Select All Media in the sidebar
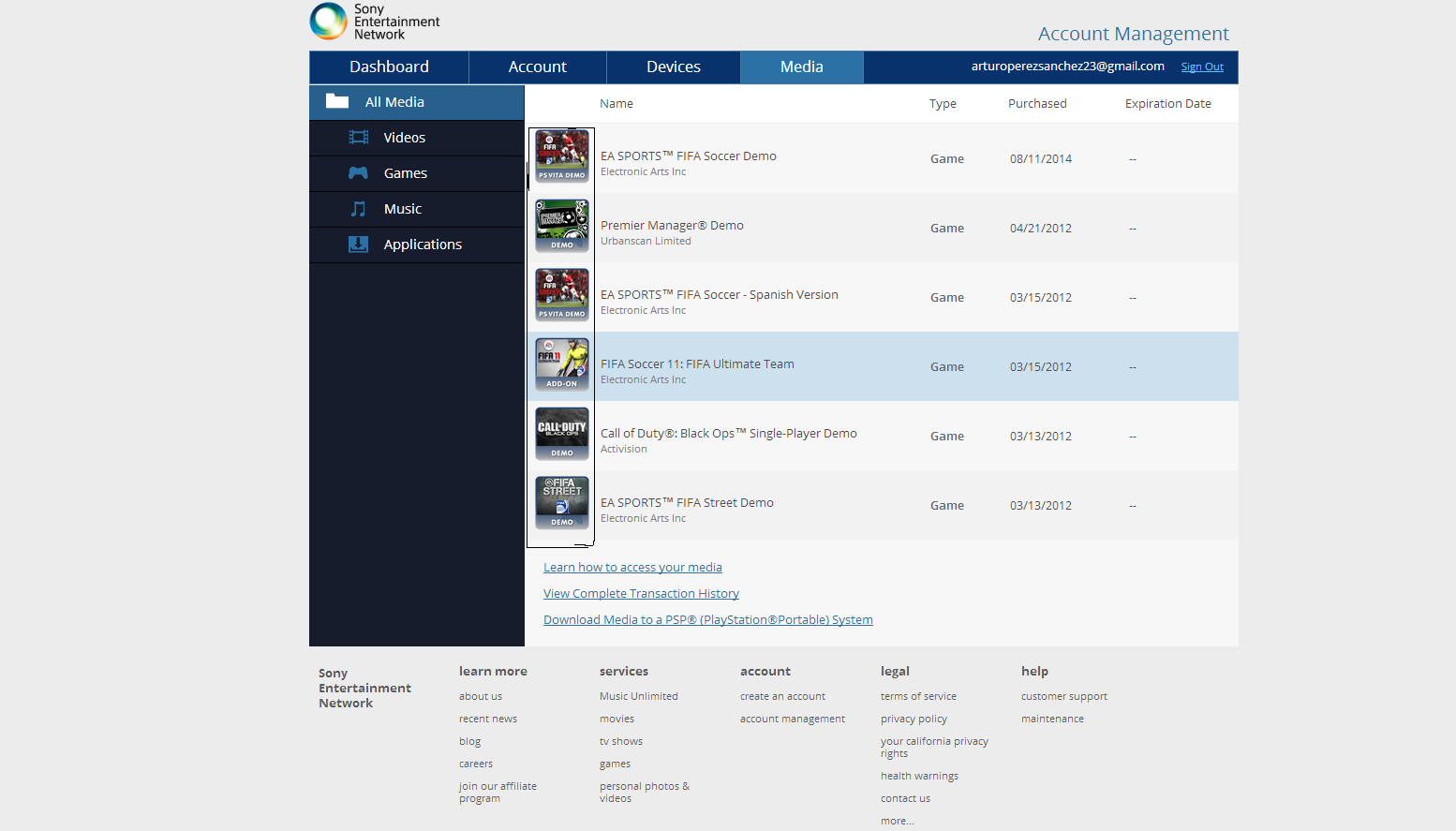Viewport: 1456px width, 831px height. point(417,102)
